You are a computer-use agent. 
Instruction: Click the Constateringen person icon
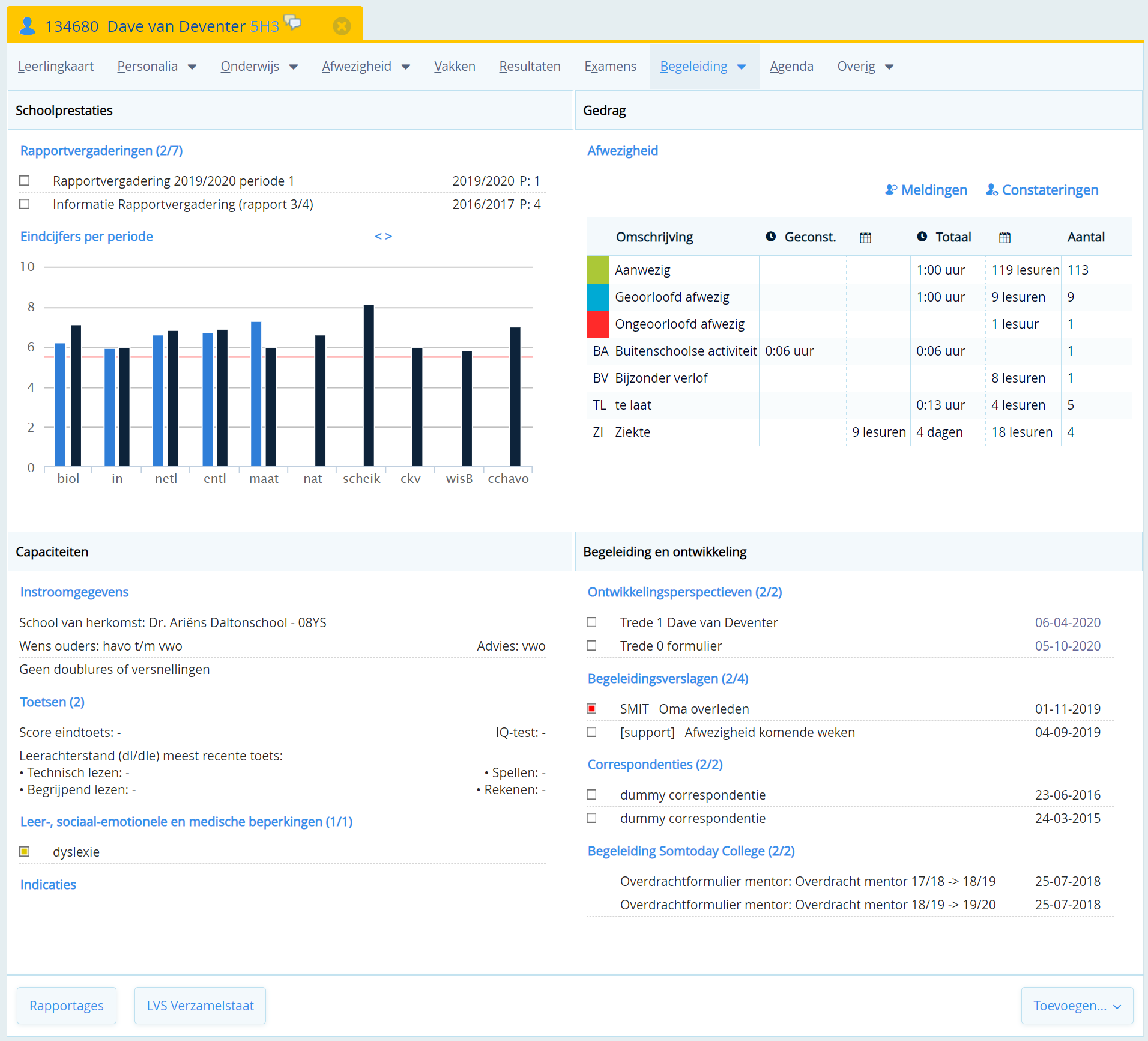point(992,190)
